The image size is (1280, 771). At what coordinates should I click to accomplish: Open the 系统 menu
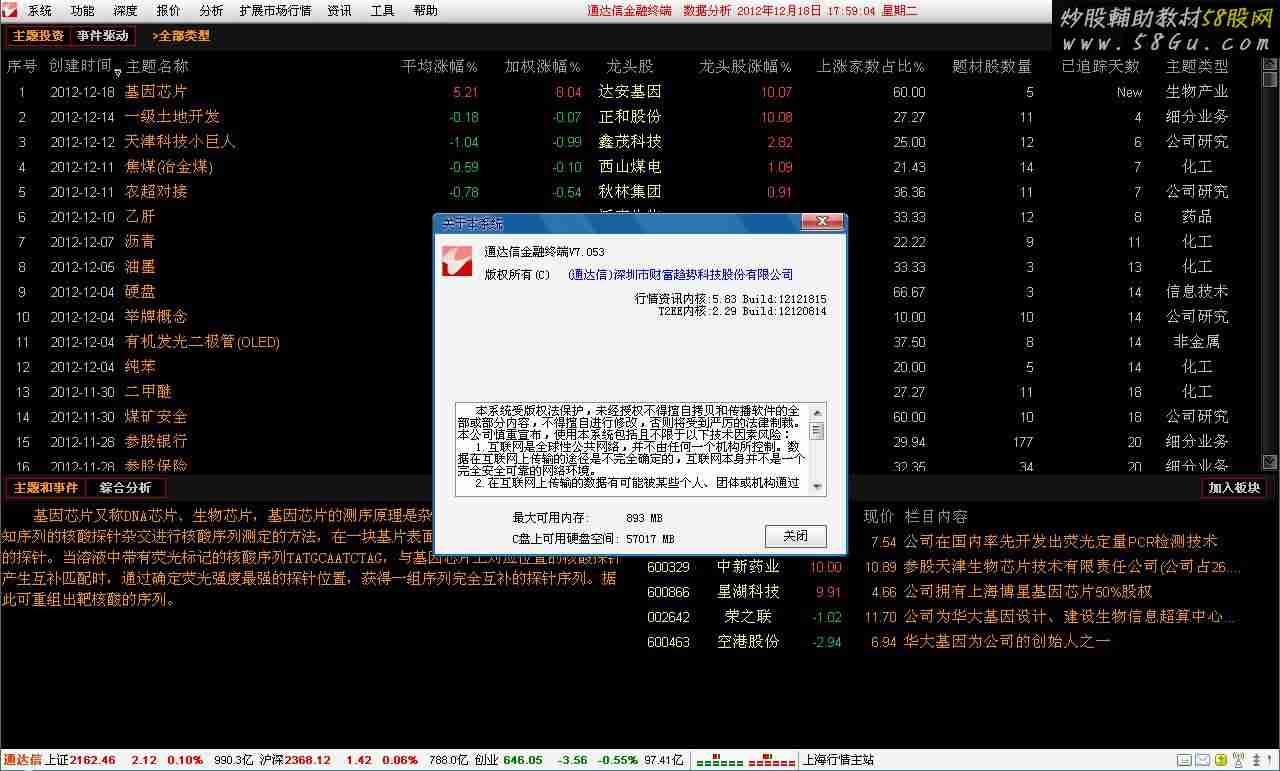(40, 11)
